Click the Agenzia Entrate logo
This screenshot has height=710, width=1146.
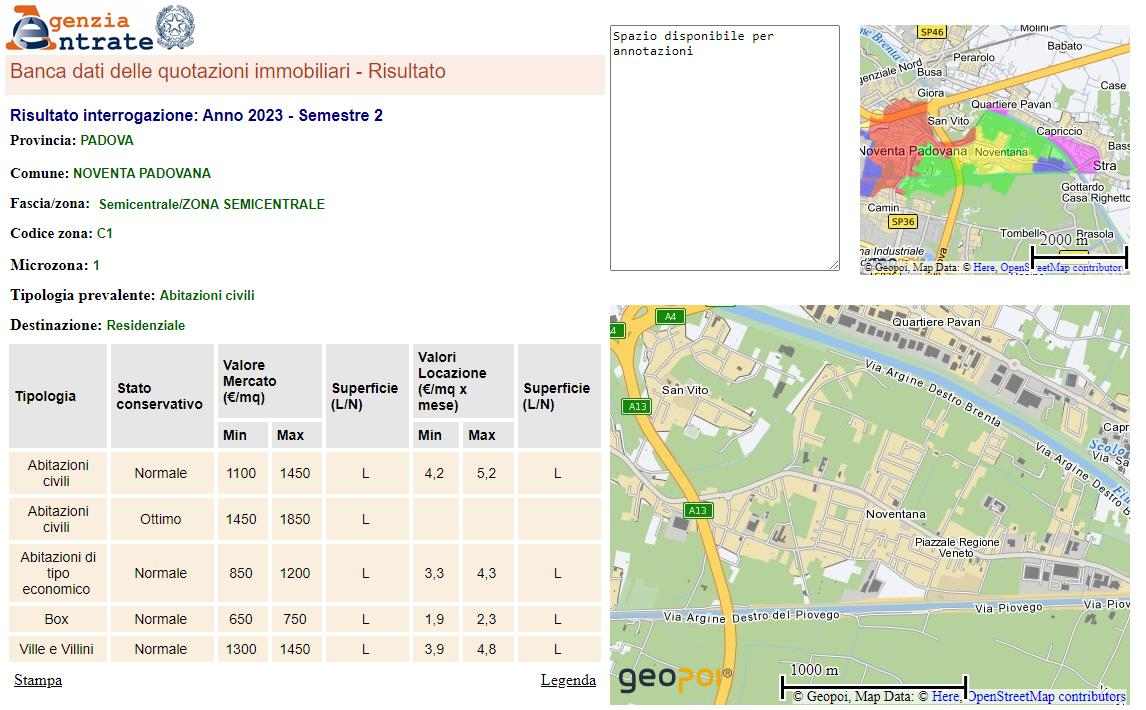coord(78,29)
